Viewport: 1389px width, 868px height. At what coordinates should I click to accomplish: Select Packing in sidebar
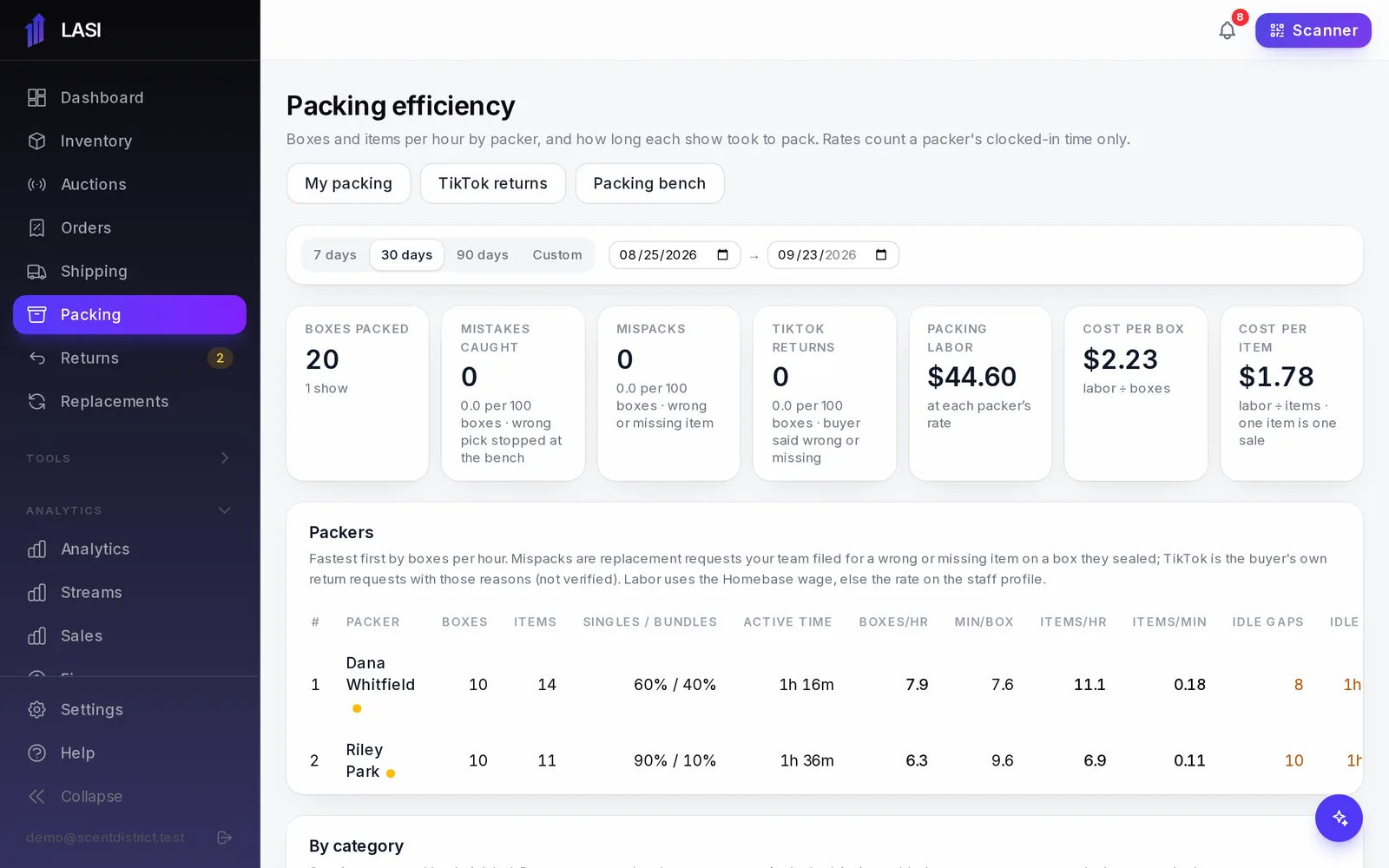(130, 315)
